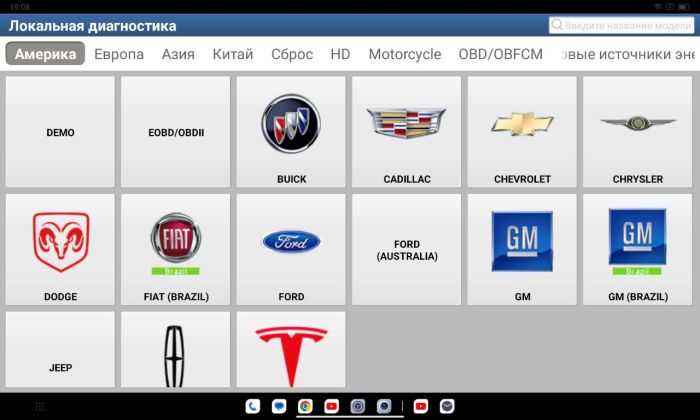The height and width of the screenshot is (420, 700).
Task: Select the Cadillac logo tile
Action: [406, 132]
